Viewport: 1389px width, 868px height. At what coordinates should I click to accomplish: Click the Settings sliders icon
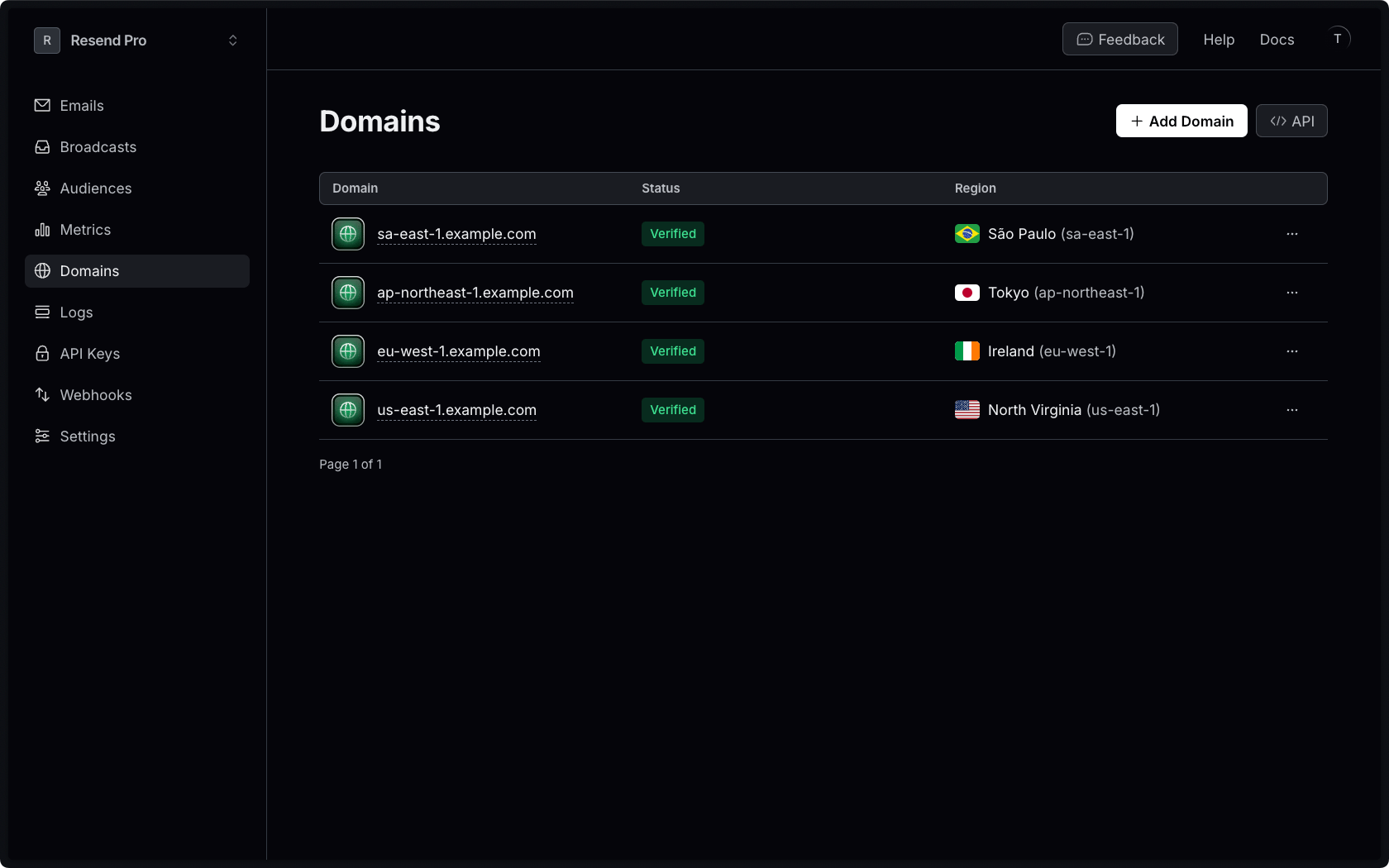pos(42,436)
